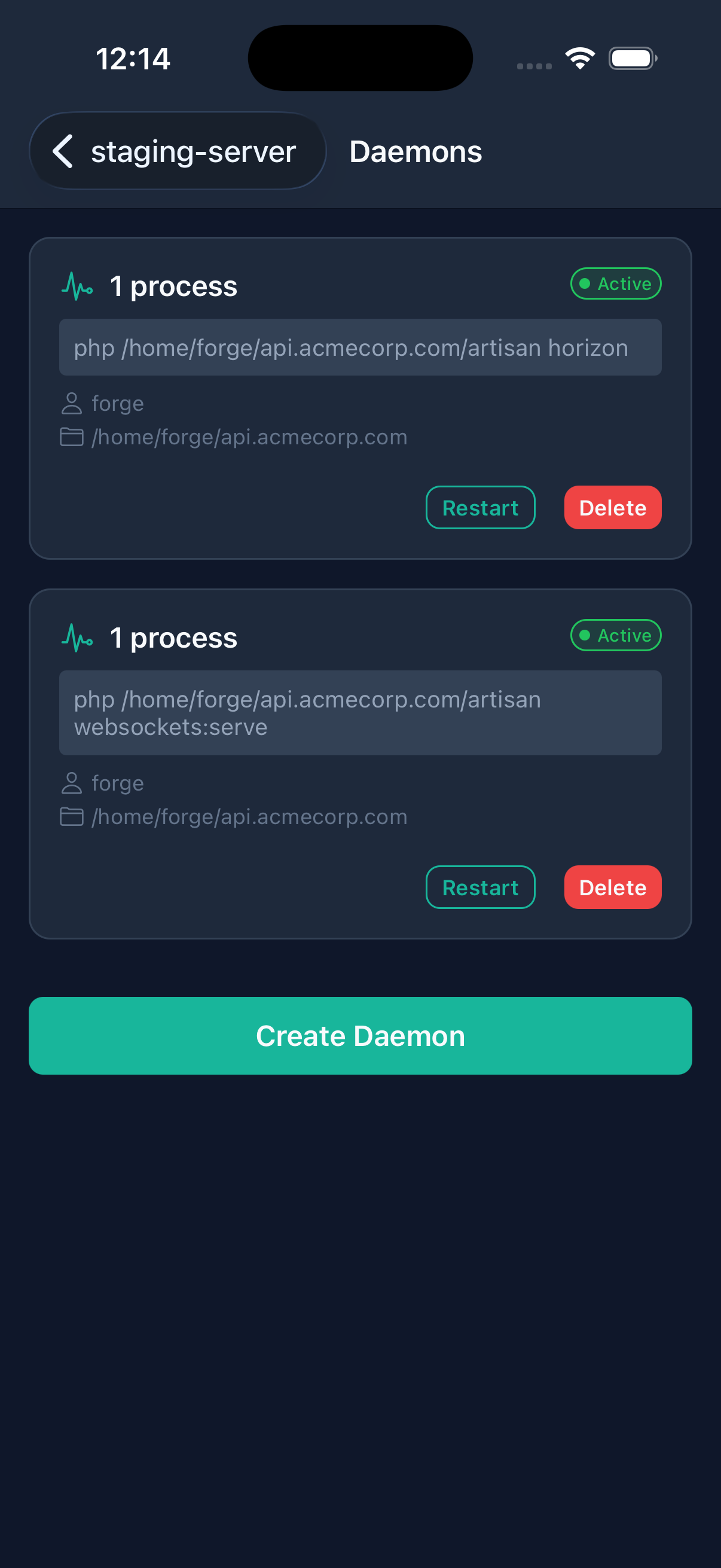Tap the folder icon on horizon daemon
The height and width of the screenshot is (1568, 721).
72,437
